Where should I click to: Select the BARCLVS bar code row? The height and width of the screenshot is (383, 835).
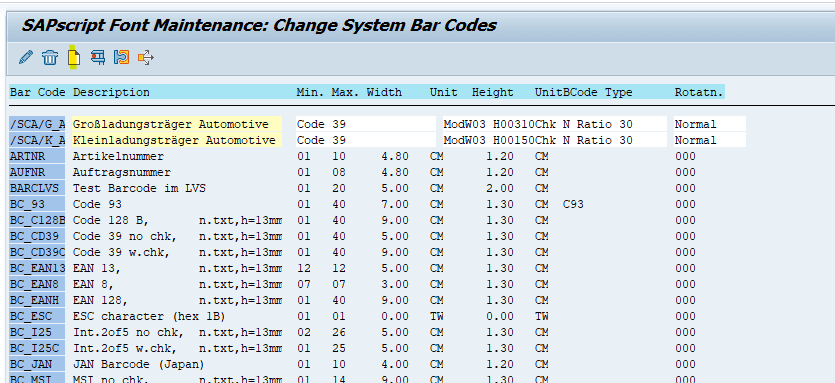37,189
